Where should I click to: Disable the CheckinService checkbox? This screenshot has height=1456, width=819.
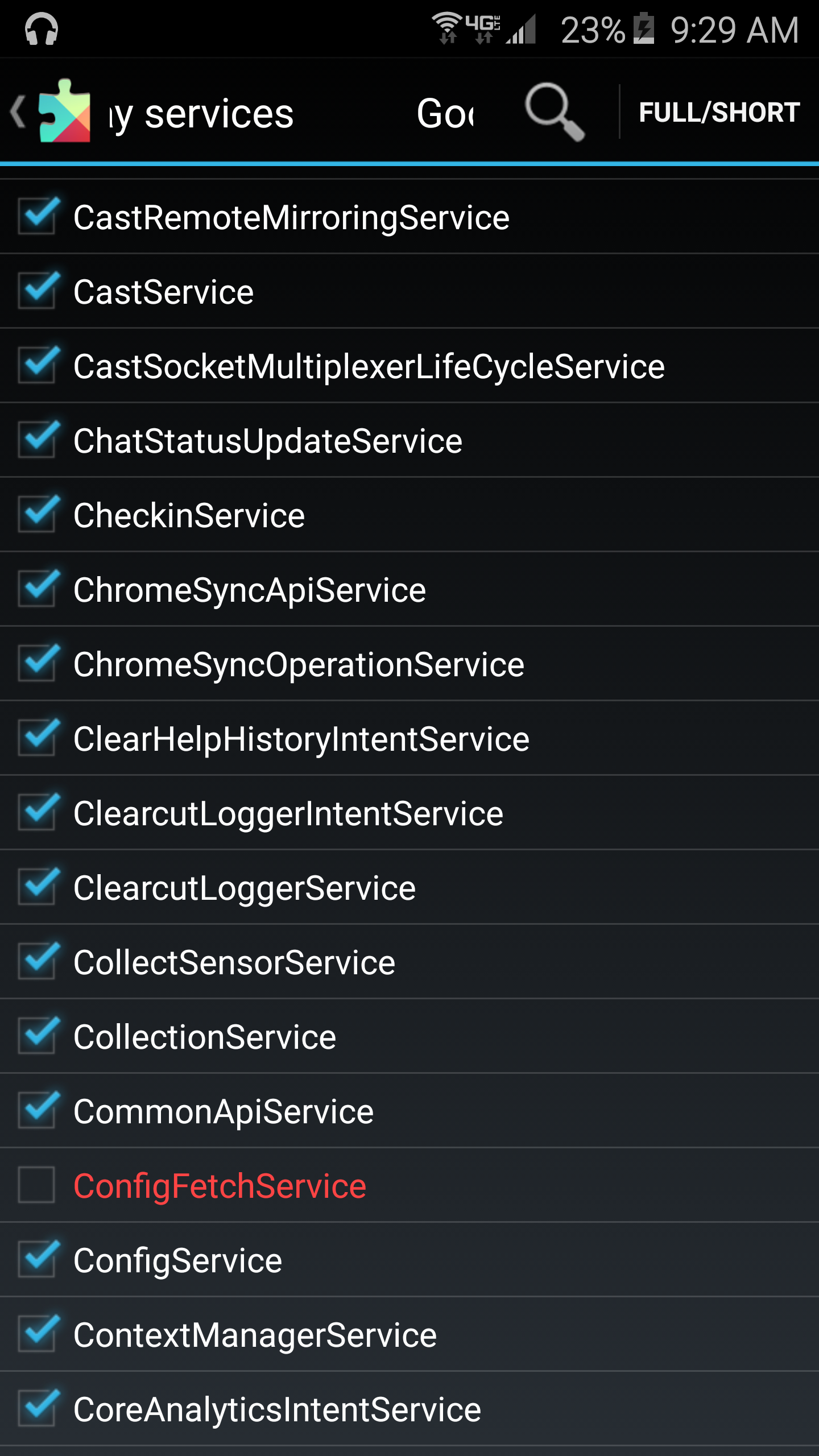coord(37,515)
